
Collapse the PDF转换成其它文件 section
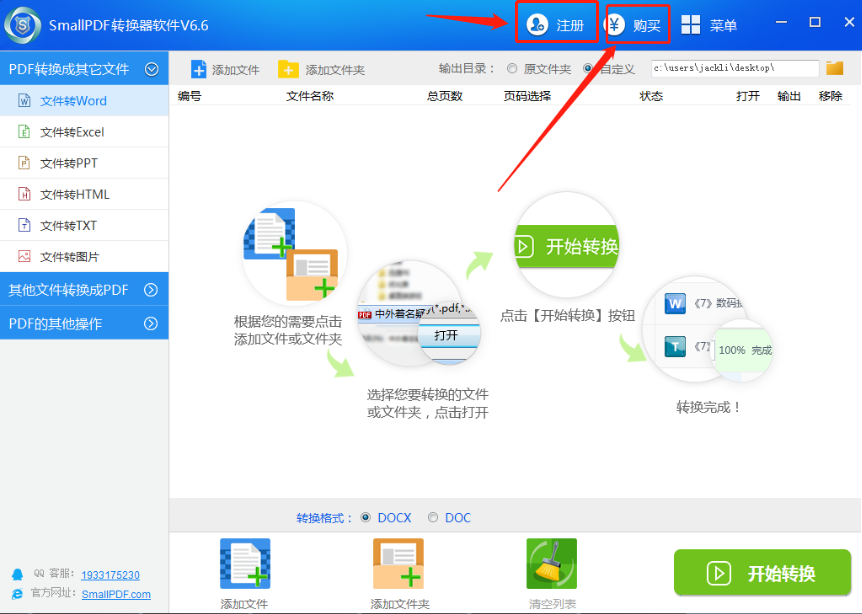click(84, 69)
